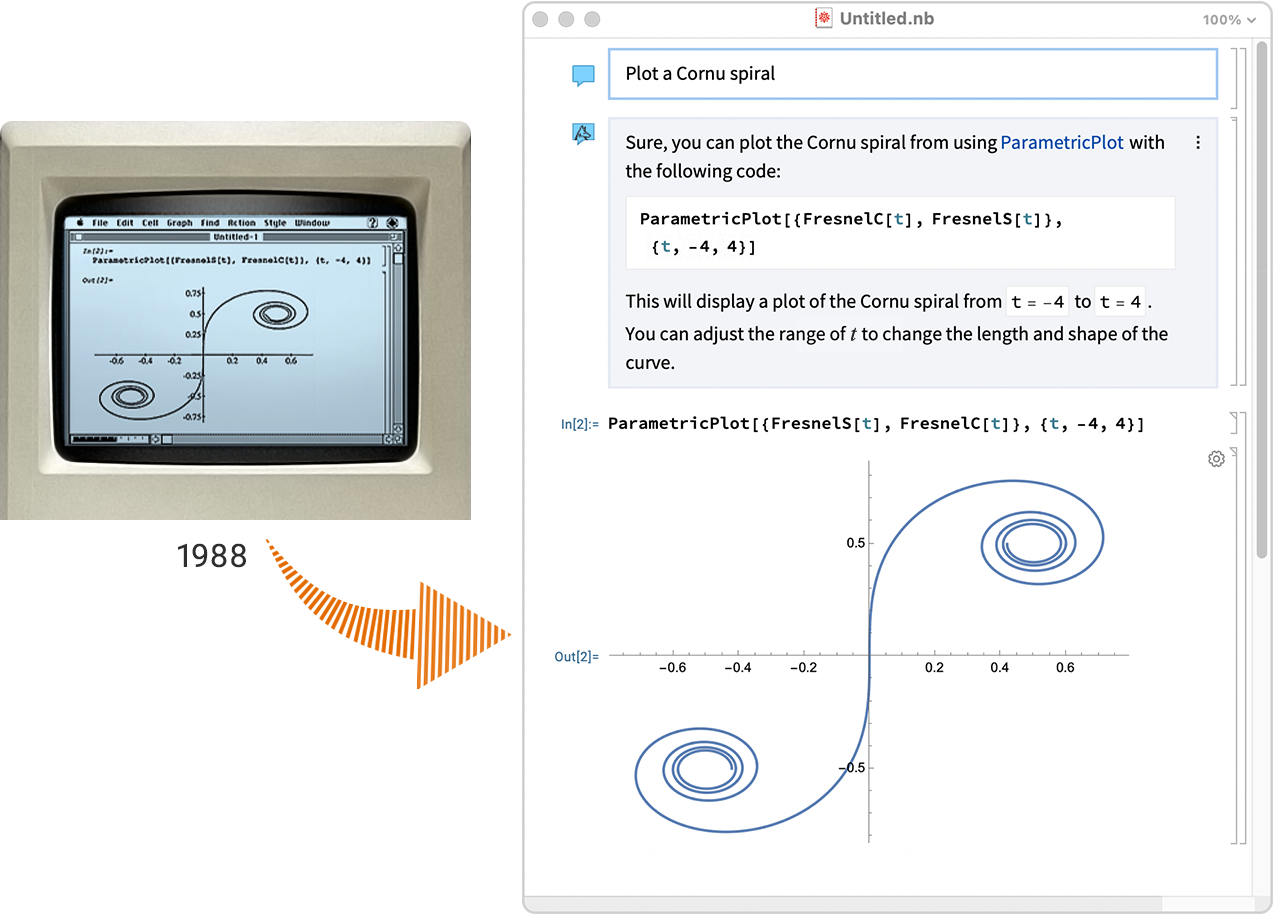Viewport: 1280px width, 914px height.
Task: Click the AI assistant icon next to the response
Action: tap(583, 132)
